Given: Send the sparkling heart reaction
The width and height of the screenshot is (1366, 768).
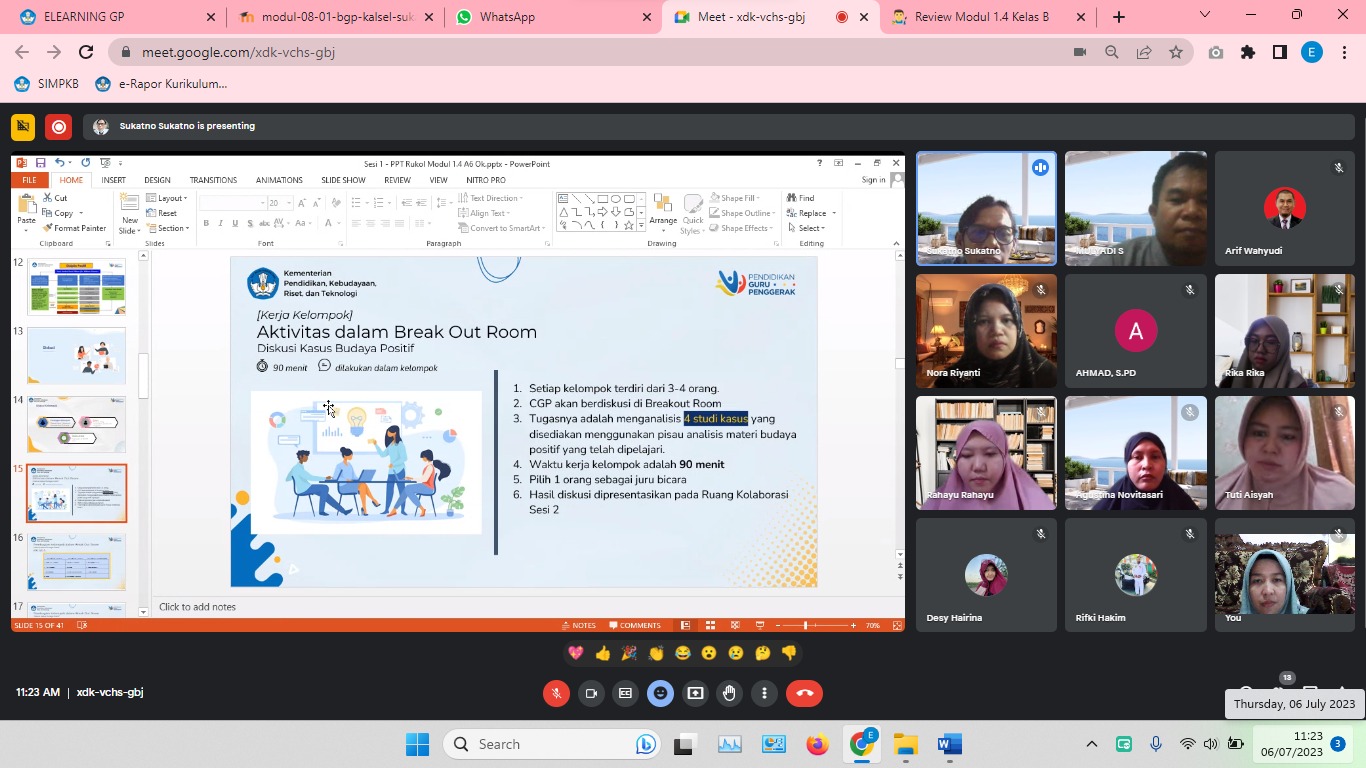Looking at the screenshot, I should click(x=576, y=653).
